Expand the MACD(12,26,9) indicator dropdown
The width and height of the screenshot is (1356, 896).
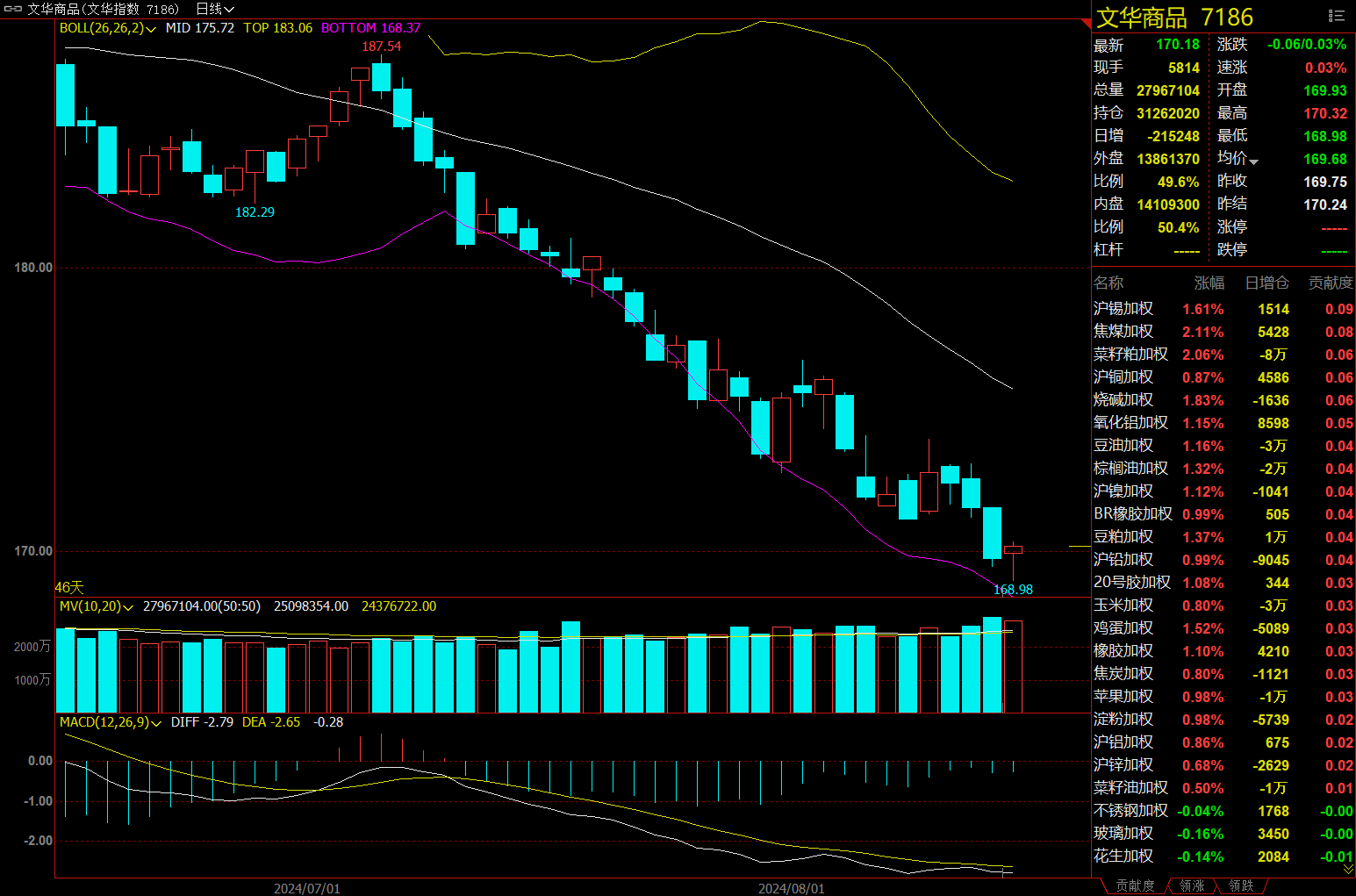point(156,723)
